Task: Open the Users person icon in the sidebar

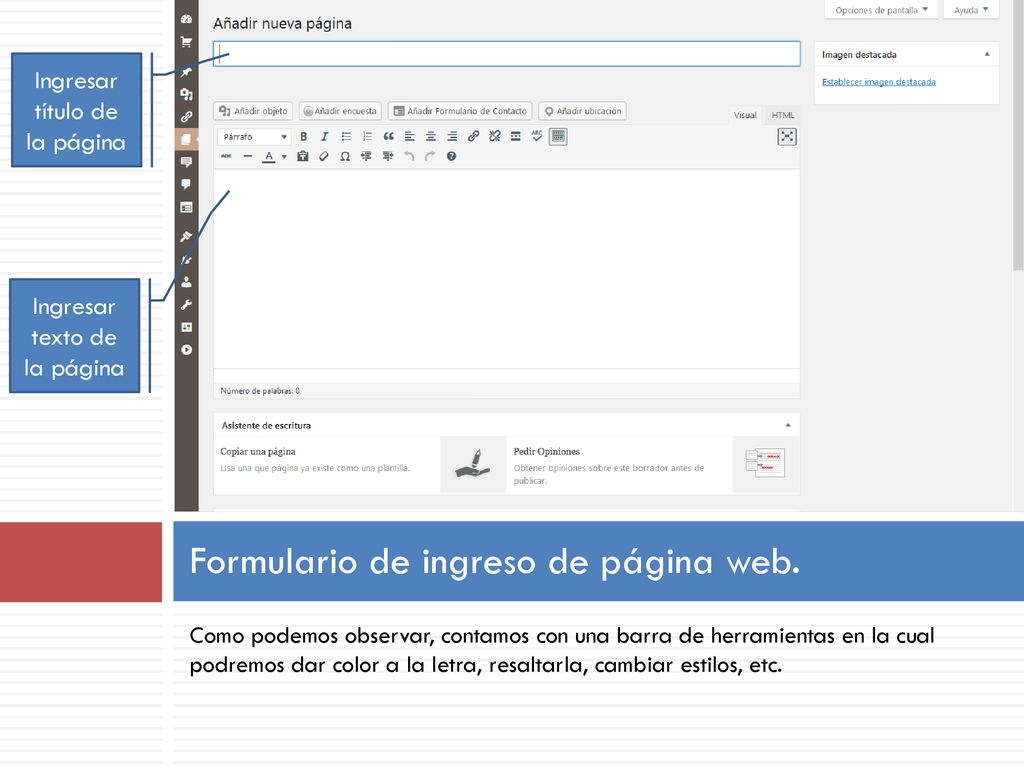Action: pos(186,282)
